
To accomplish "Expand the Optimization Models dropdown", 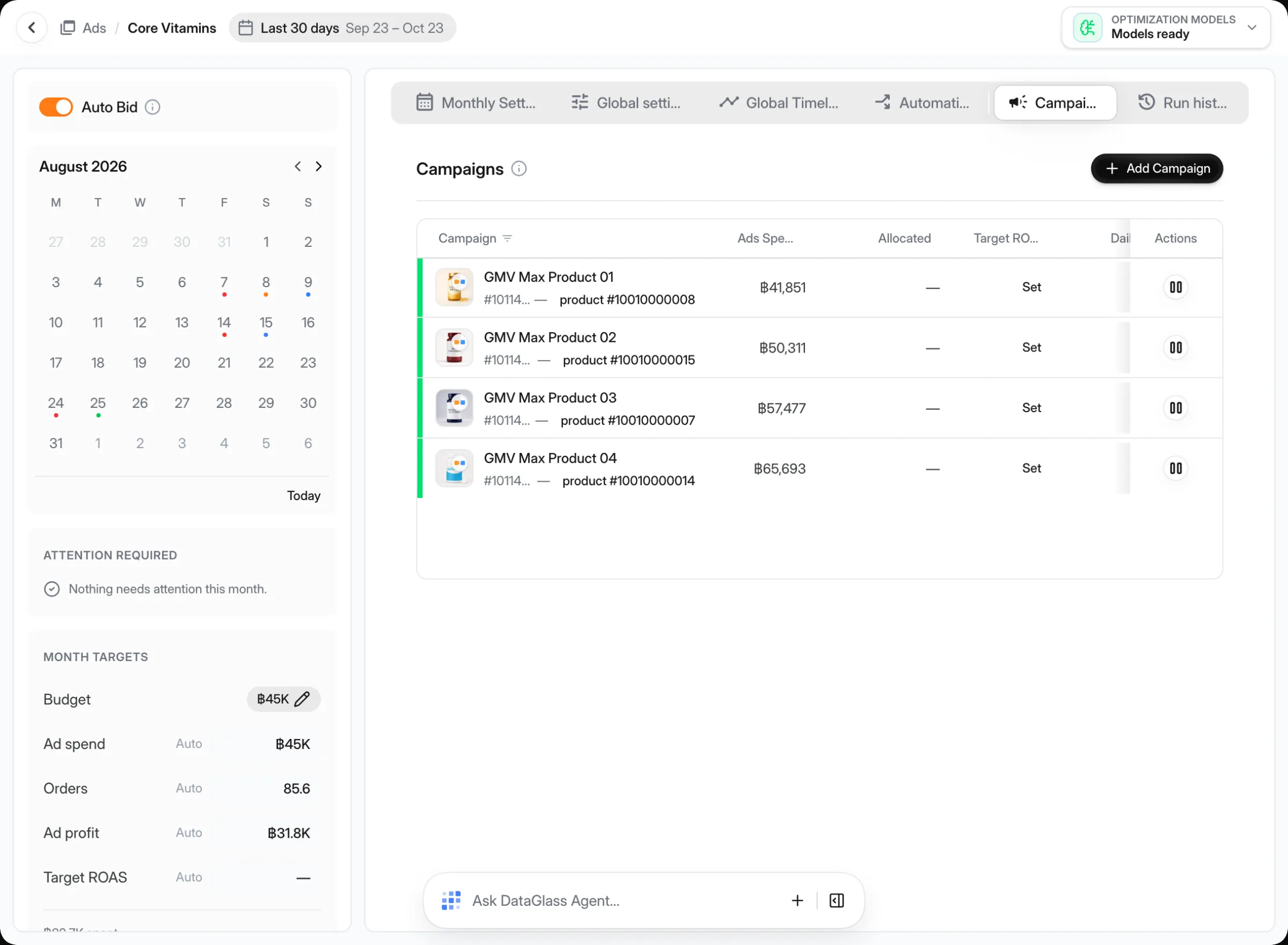I will 1252,27.
